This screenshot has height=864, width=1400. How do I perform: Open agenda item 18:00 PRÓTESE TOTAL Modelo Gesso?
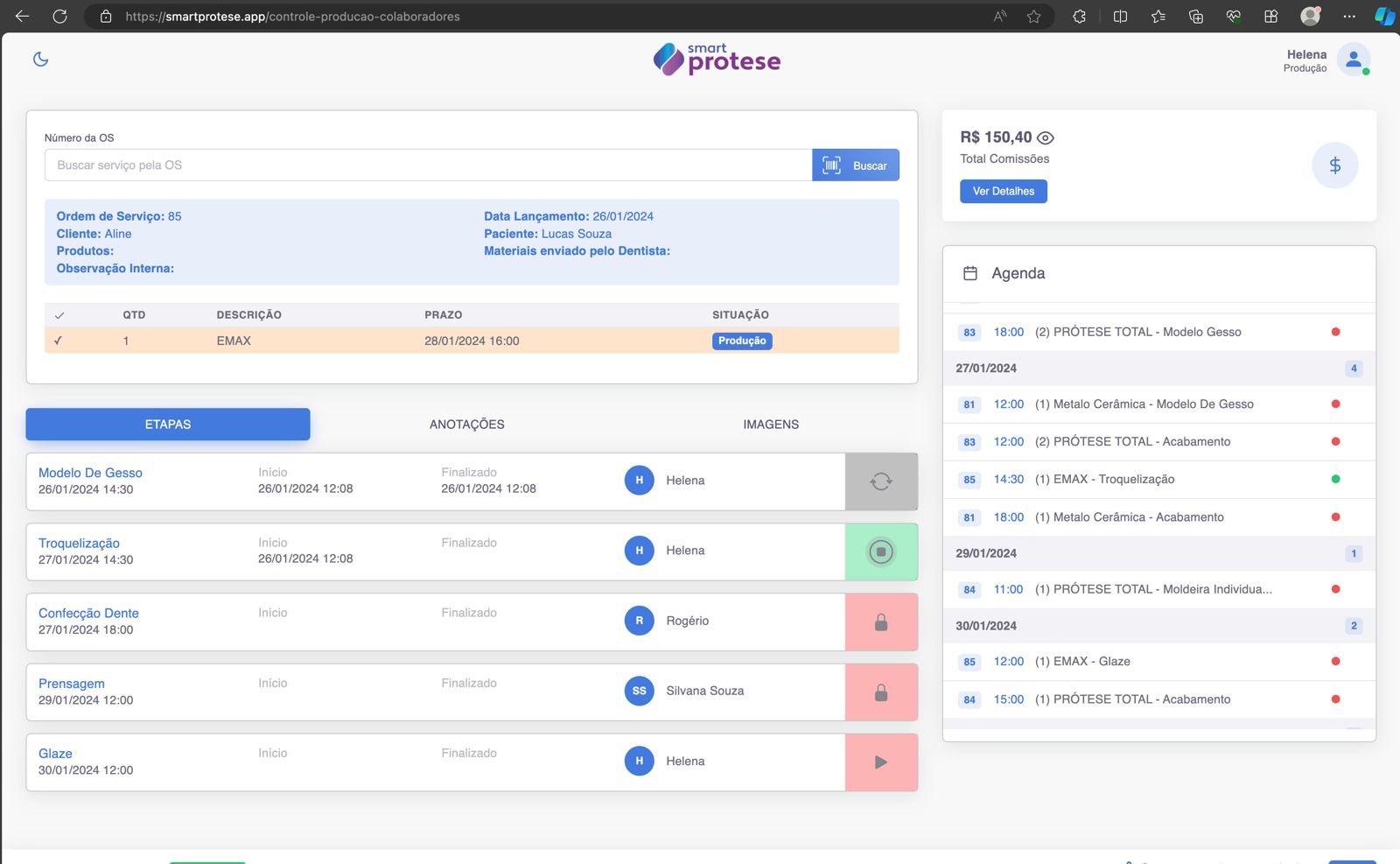1159,333
